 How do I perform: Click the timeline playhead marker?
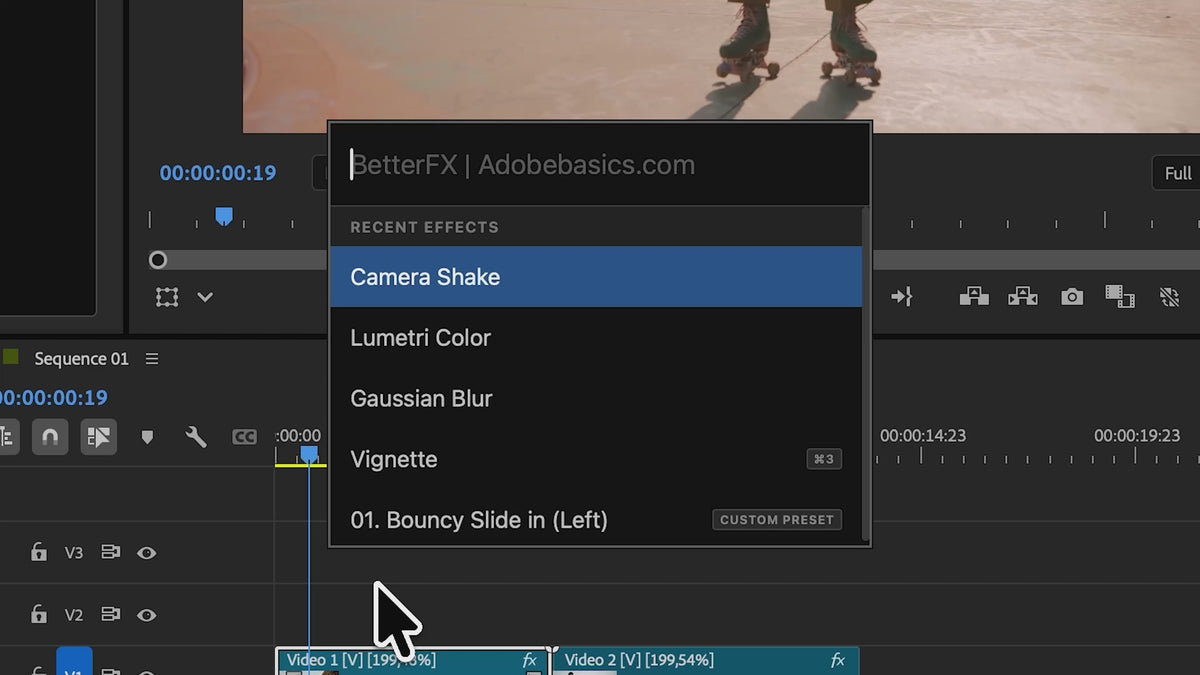(309, 455)
